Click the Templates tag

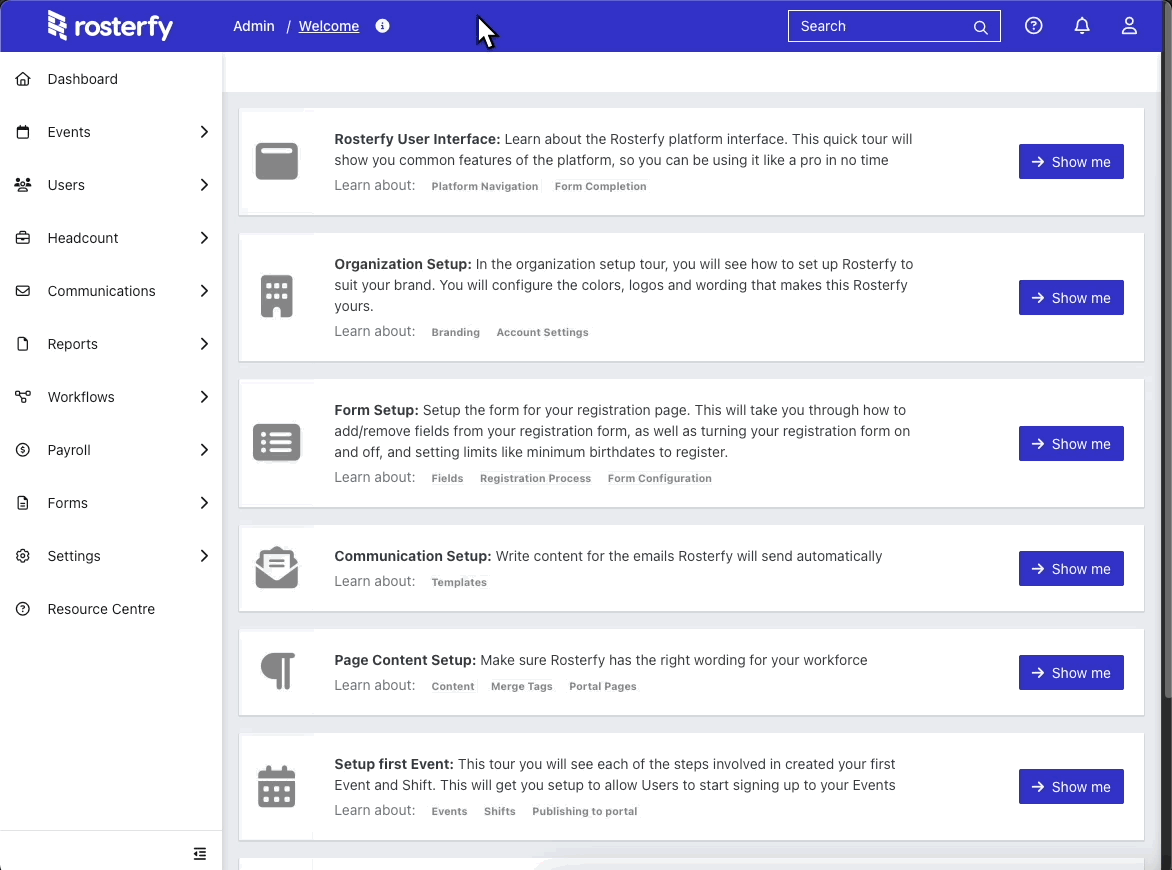click(x=459, y=582)
